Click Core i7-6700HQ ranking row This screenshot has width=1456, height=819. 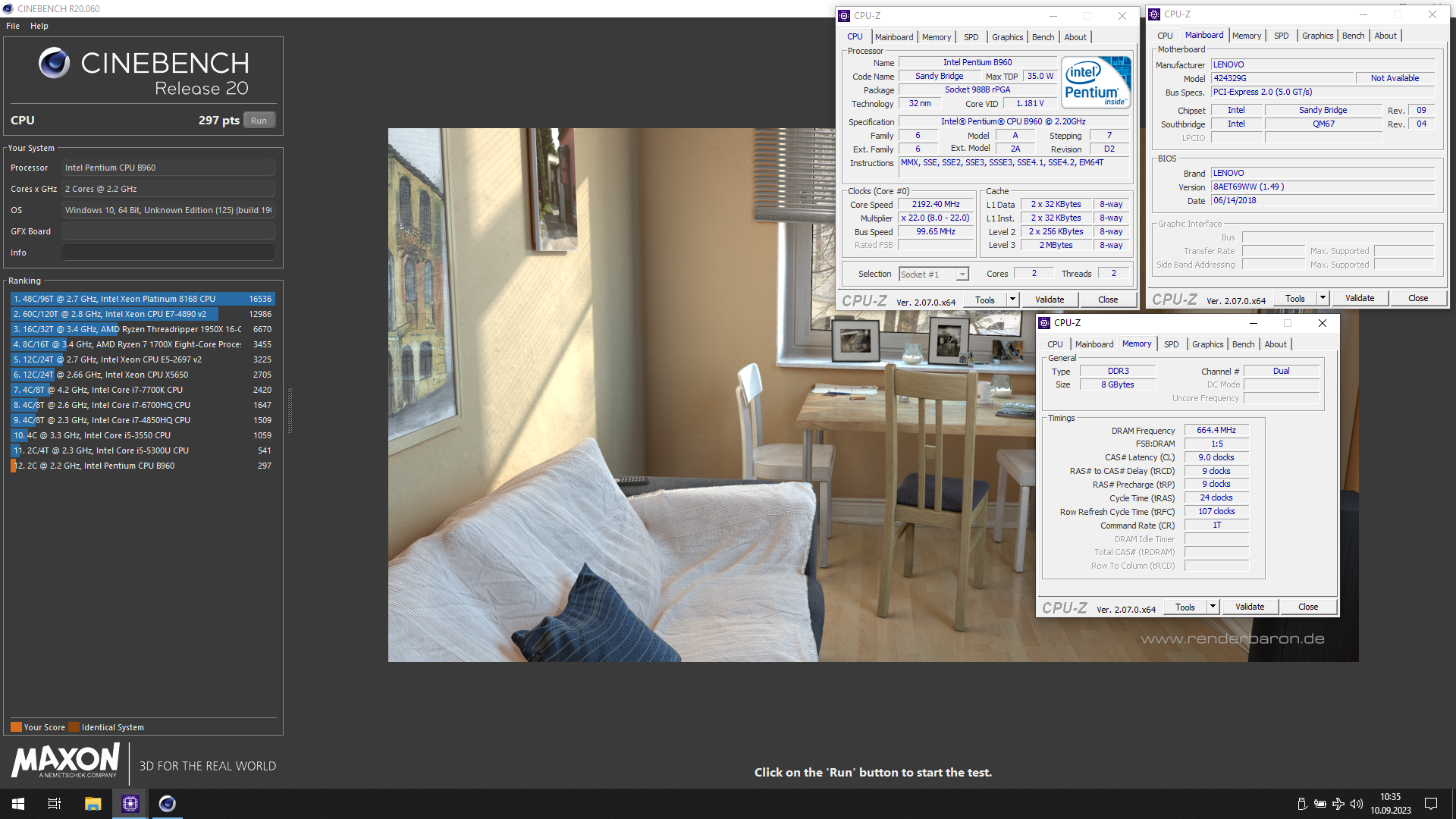(143, 405)
